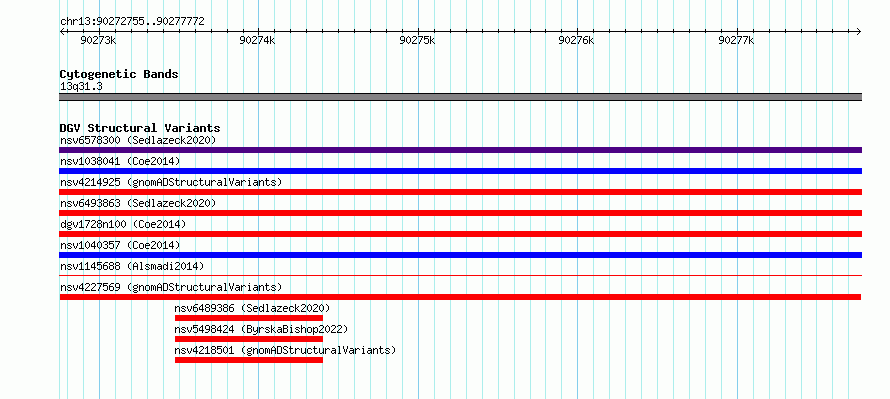Click the dgv1728n100 (Coe2014) label
Viewport: 890px width, 399px height.
click(123, 224)
